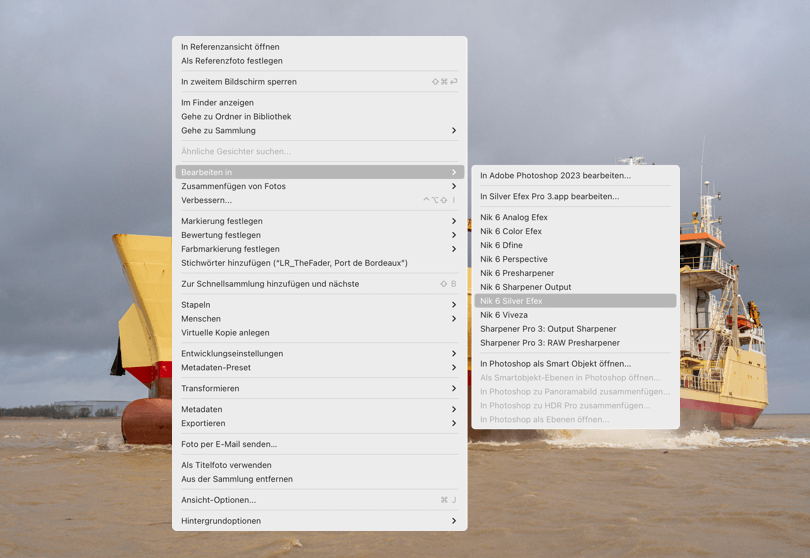Viewport: 810px width, 558px height.
Task: Click 'Aus der Sammlung entfernen'
Action: (319, 479)
